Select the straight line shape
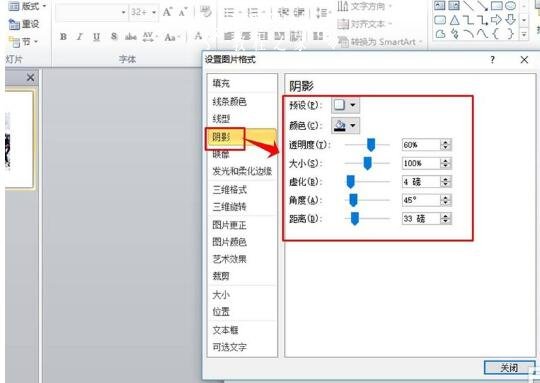 click(x=468, y=6)
